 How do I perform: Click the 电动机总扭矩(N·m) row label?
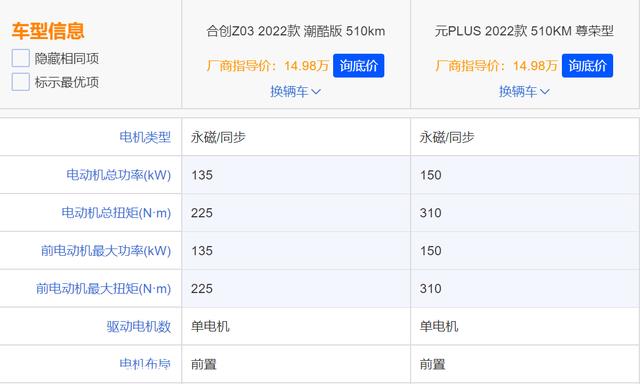tap(116, 213)
